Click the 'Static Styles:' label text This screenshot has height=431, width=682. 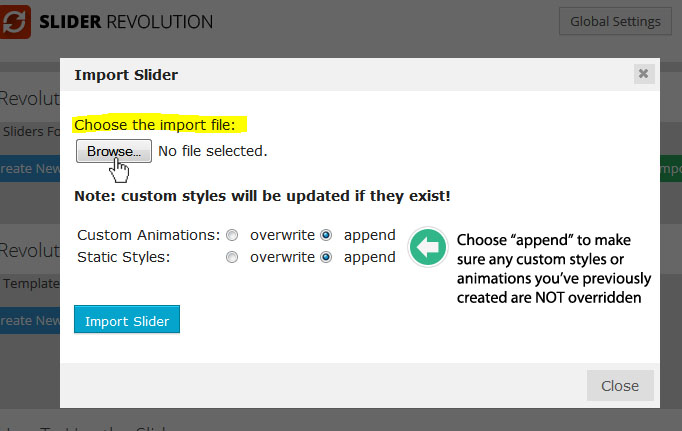[x=121, y=257]
